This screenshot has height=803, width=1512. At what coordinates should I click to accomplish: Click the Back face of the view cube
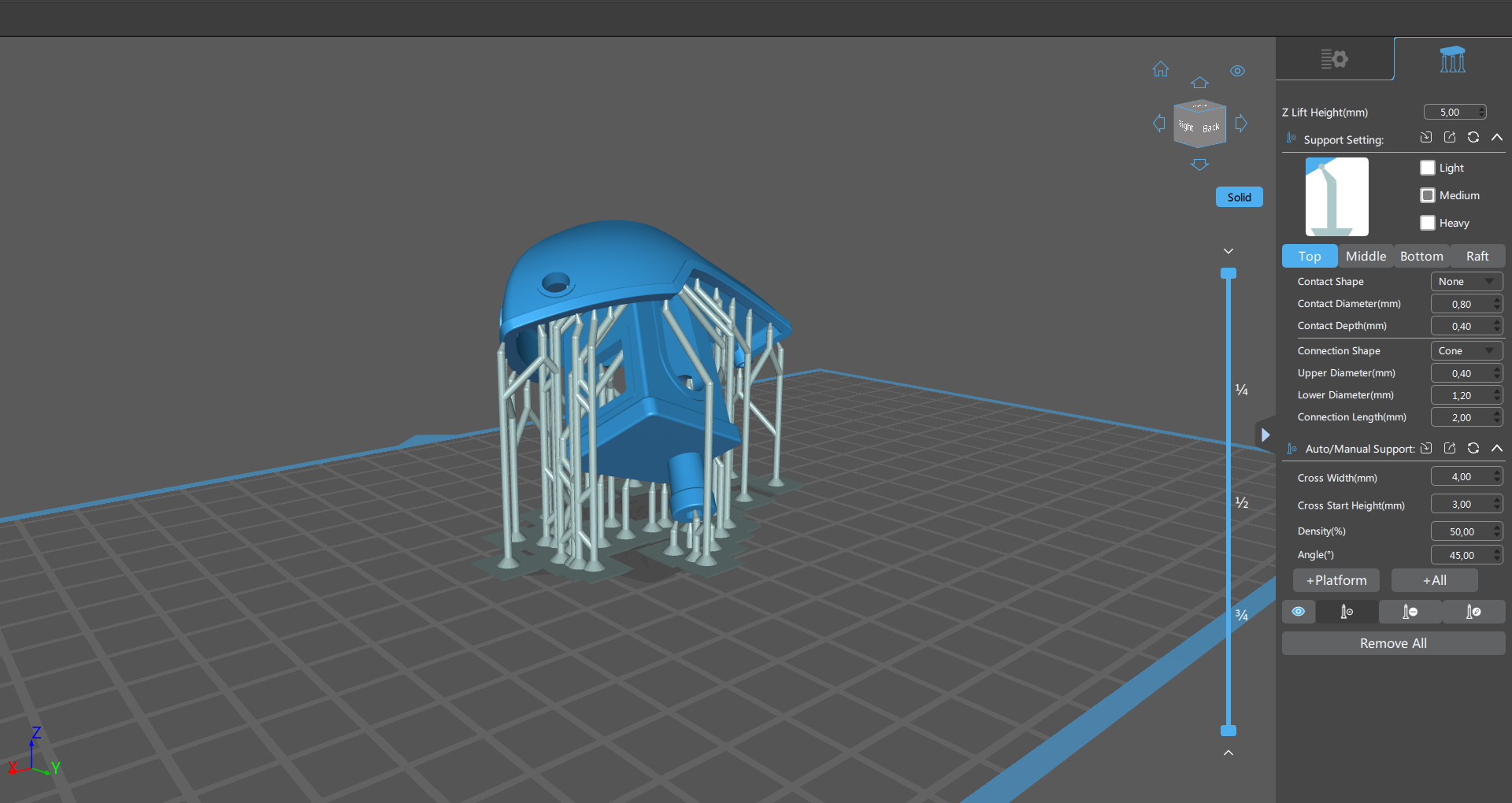click(x=1211, y=128)
